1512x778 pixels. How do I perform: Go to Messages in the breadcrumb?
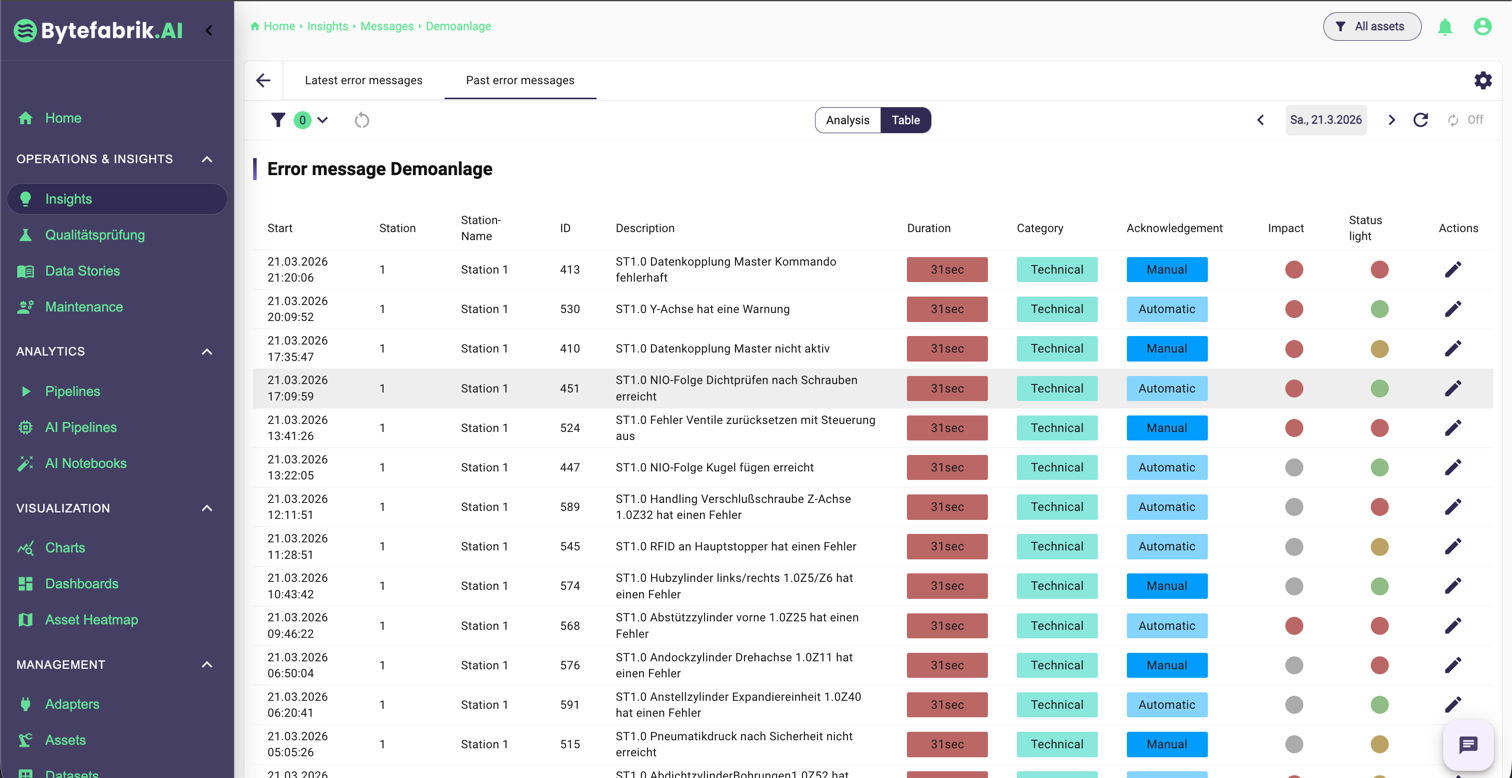(387, 26)
